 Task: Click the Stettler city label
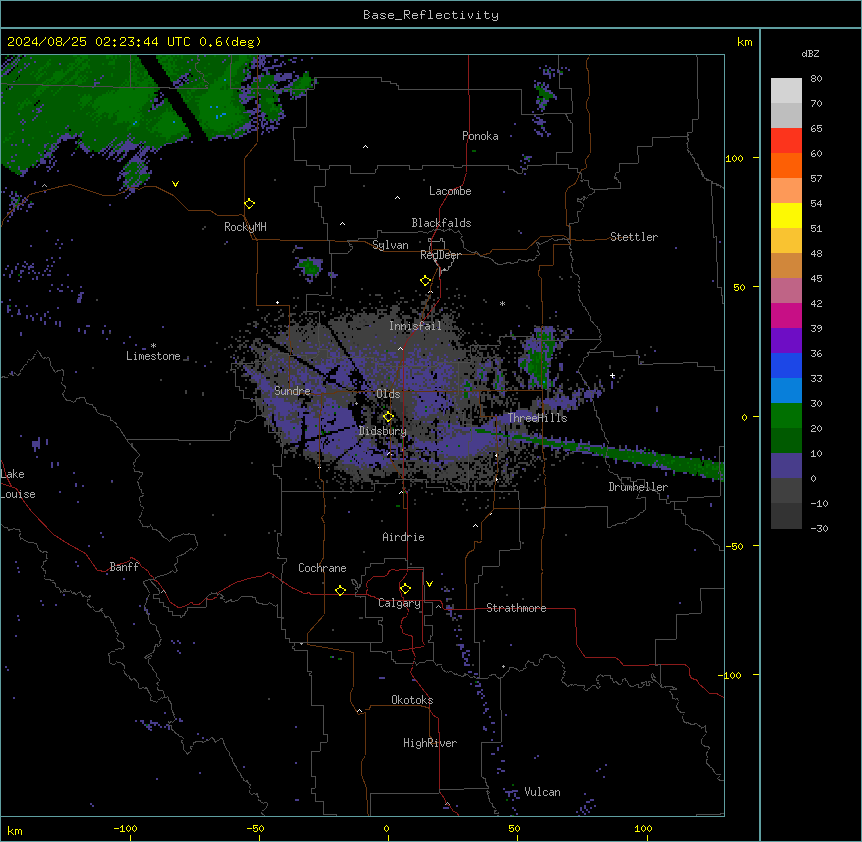pyautogui.click(x=634, y=237)
